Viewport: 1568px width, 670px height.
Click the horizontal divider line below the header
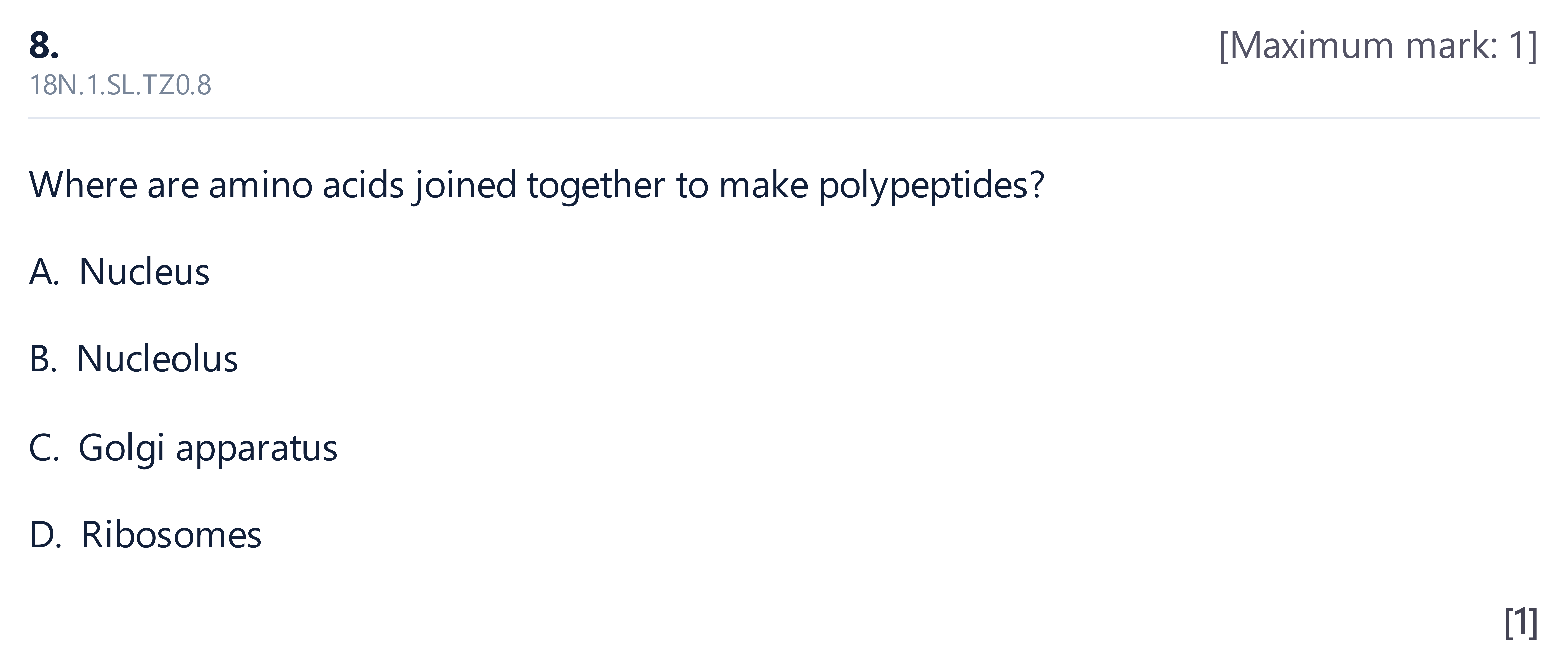point(784,118)
